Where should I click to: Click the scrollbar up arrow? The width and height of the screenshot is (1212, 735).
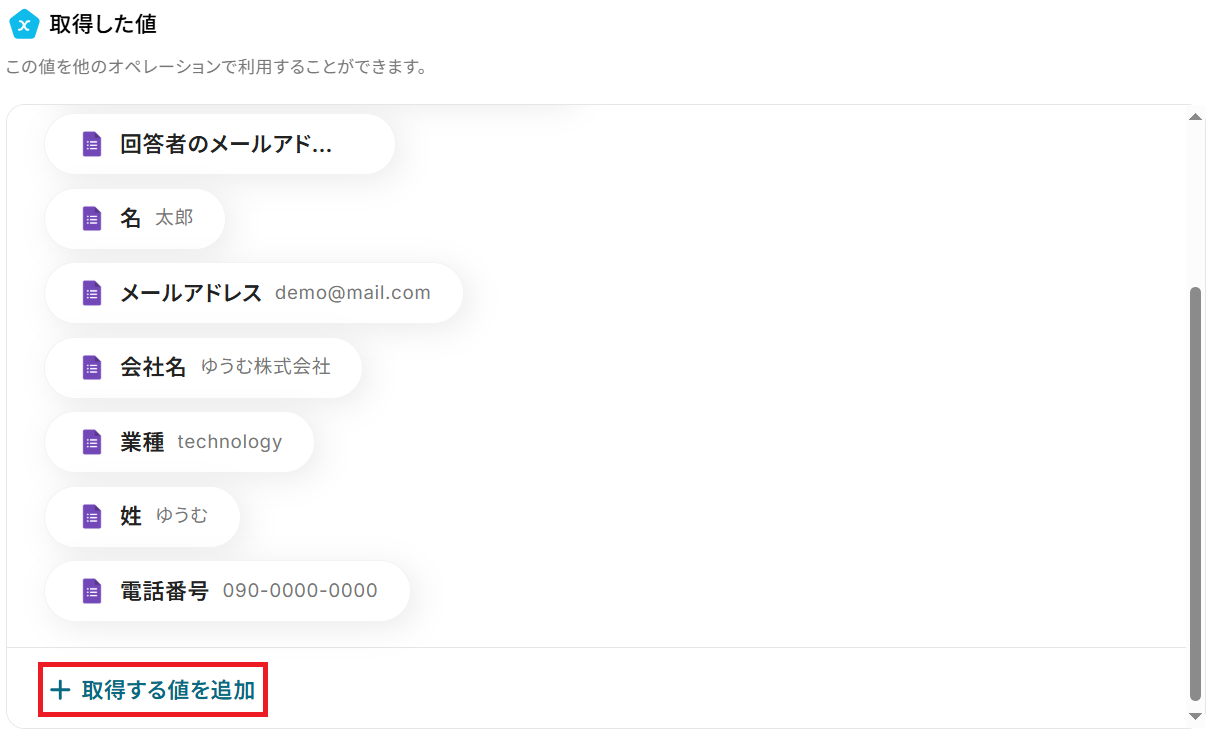pos(1195,117)
